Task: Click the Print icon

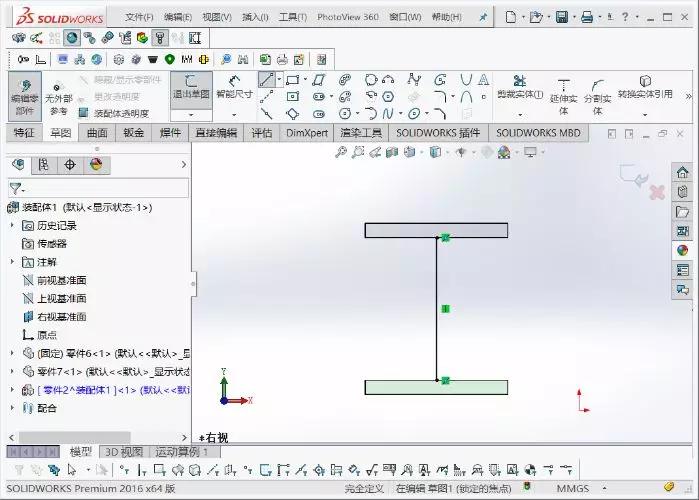Action: tap(587, 17)
